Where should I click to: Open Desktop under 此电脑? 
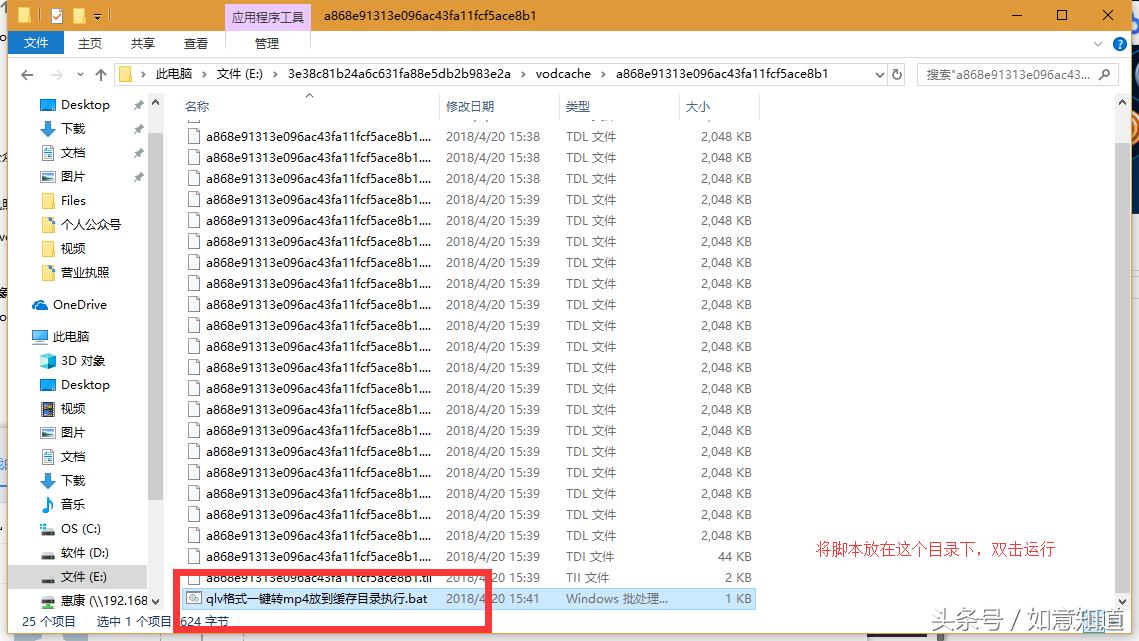tap(85, 384)
